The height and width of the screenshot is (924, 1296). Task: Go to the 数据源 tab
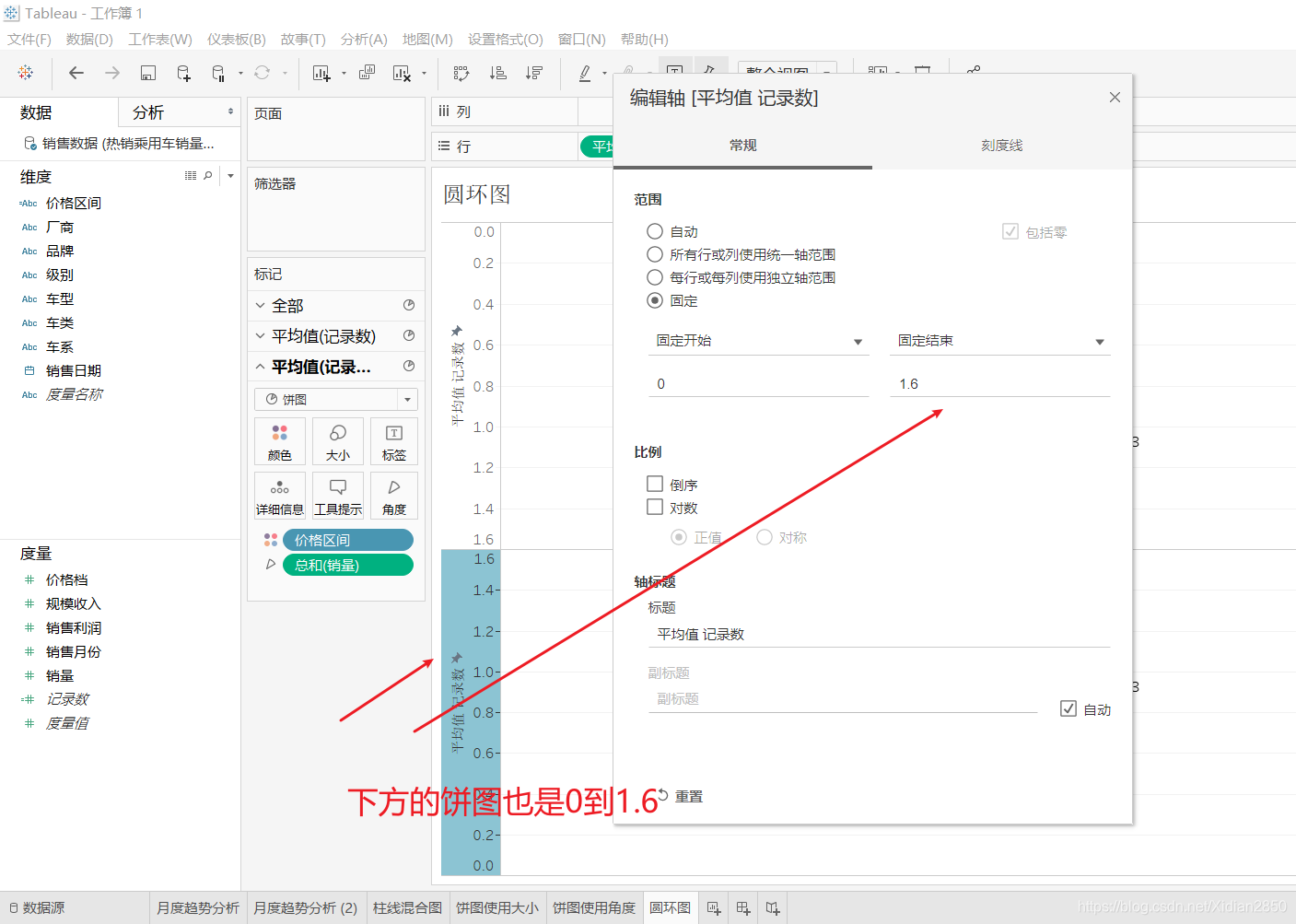pos(37,908)
